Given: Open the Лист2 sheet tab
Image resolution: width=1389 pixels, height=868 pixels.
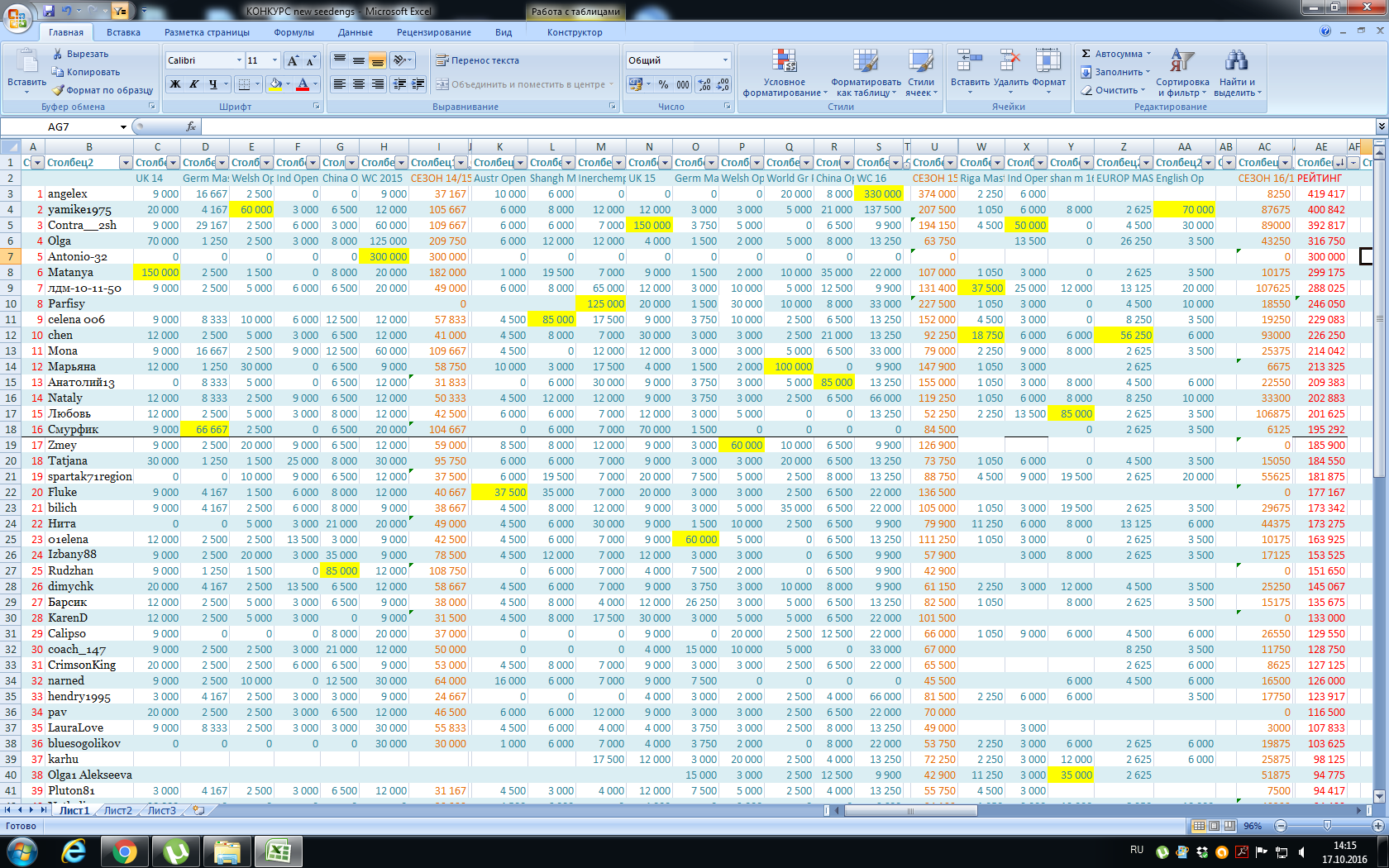Looking at the screenshot, I should [117, 810].
